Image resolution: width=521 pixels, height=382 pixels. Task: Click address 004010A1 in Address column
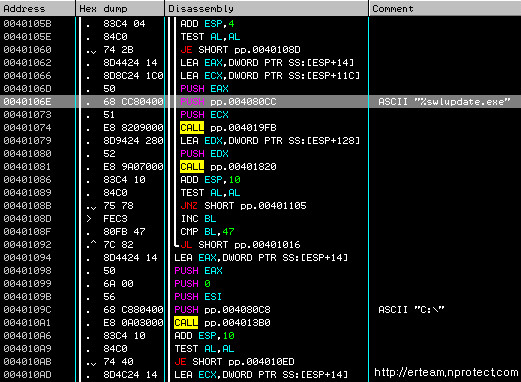[27, 323]
